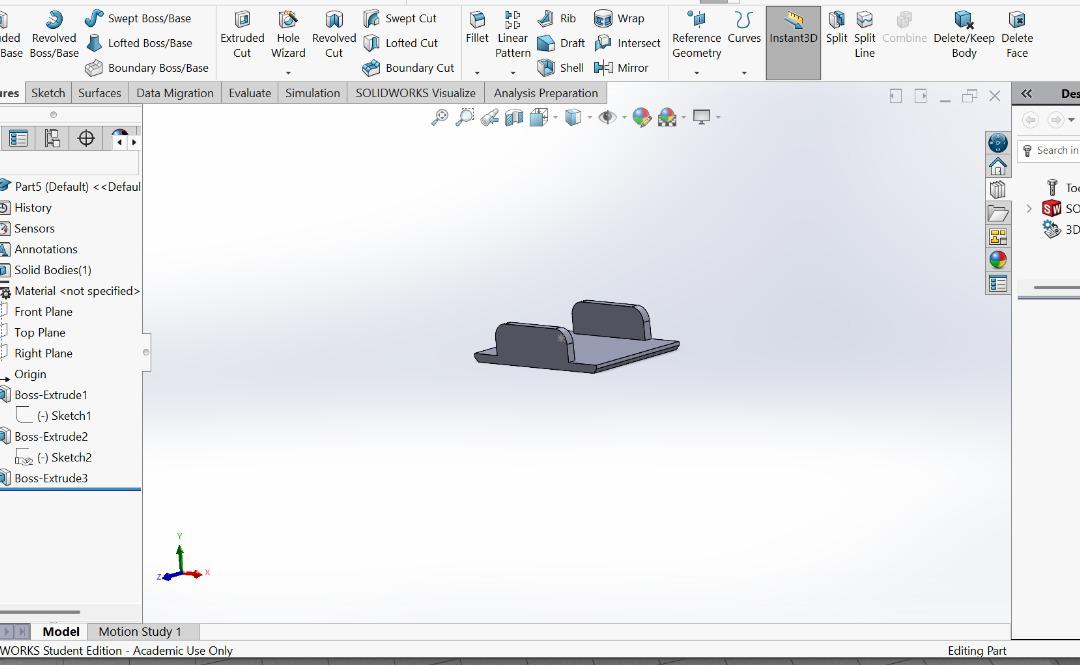Select Front Plane in the feature tree
1080x665 pixels.
tap(43, 311)
